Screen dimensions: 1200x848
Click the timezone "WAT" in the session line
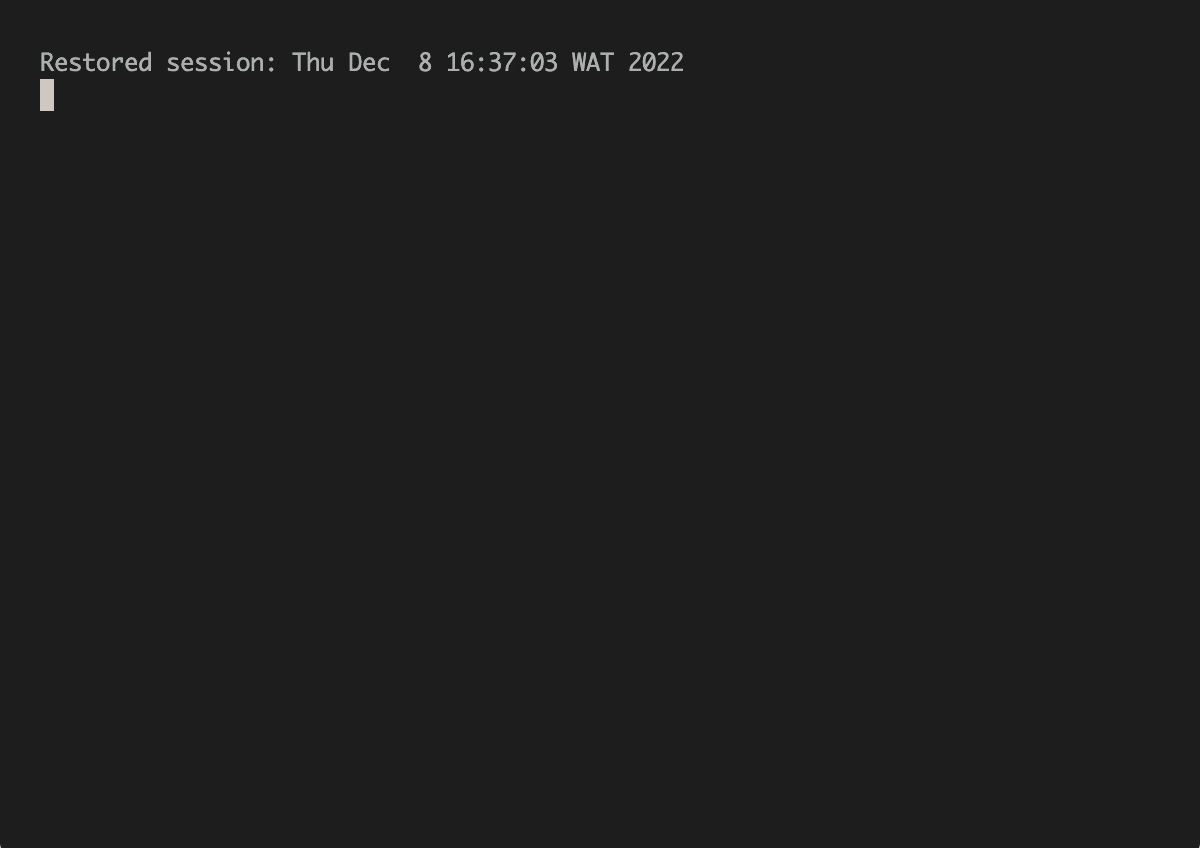(593, 62)
